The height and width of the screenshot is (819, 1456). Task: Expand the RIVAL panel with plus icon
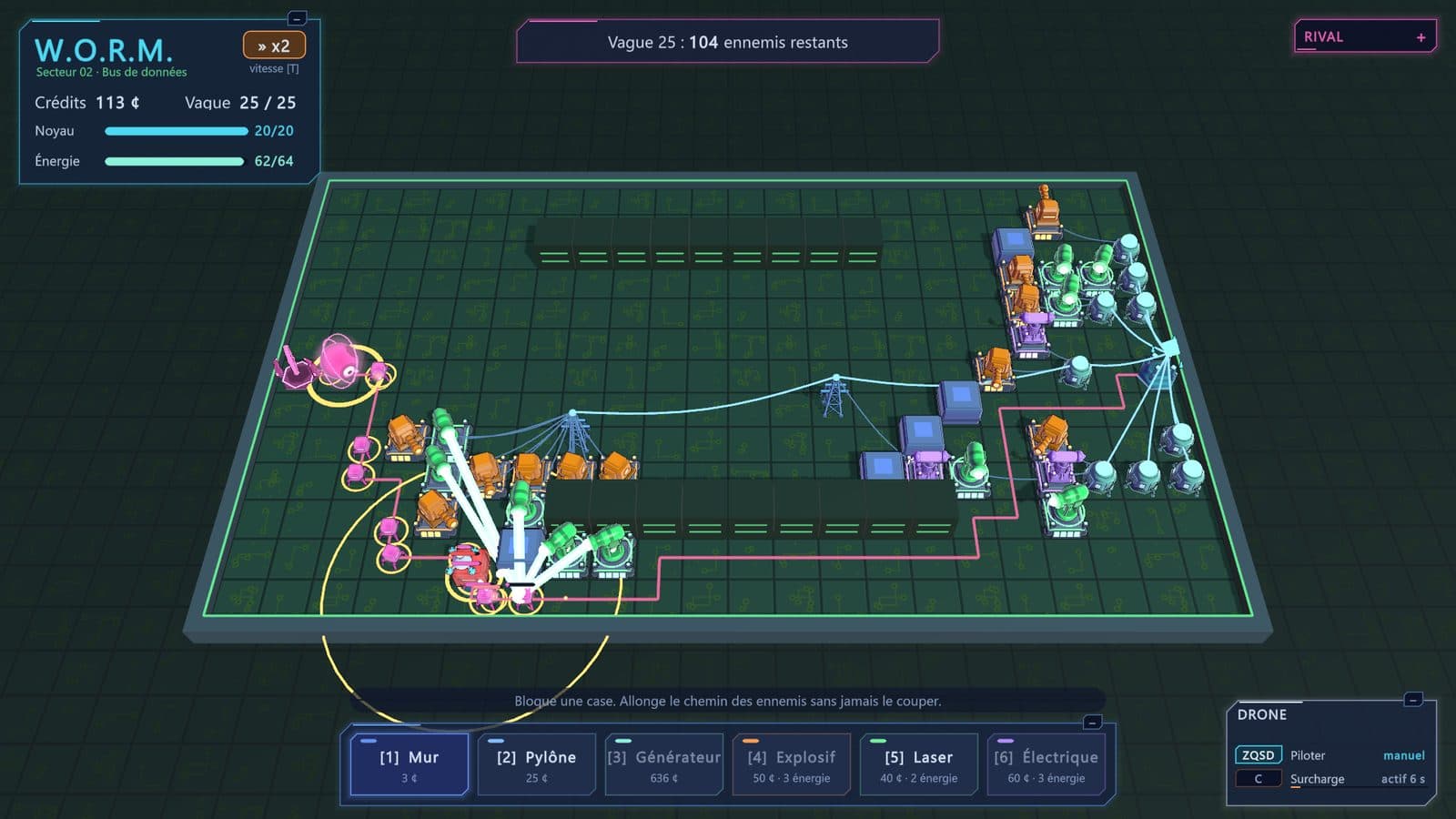1421,37
